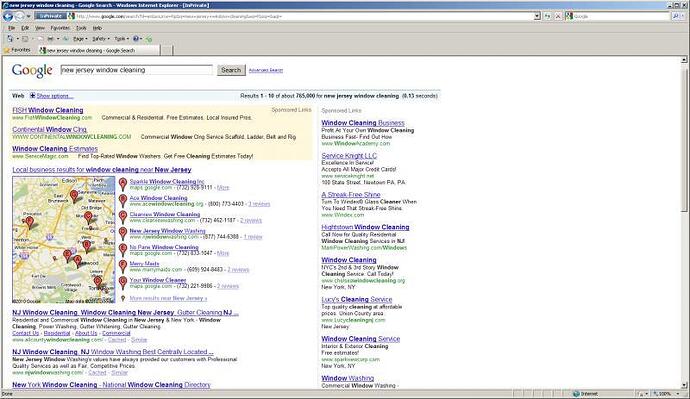Click the Stop loading X icon
This screenshot has height=399, width=690.
[558, 16]
